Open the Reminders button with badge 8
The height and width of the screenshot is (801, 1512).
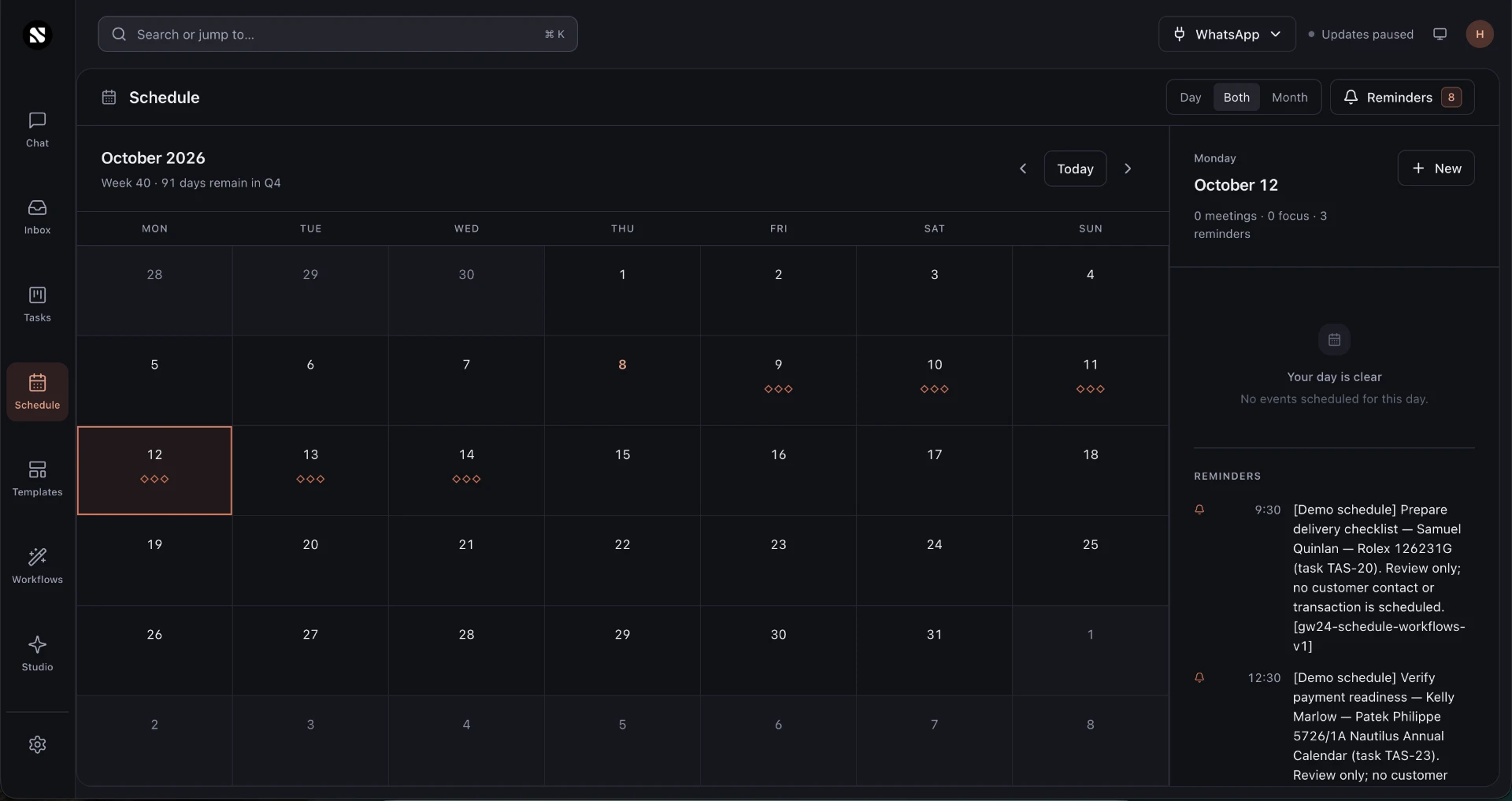1402,97
